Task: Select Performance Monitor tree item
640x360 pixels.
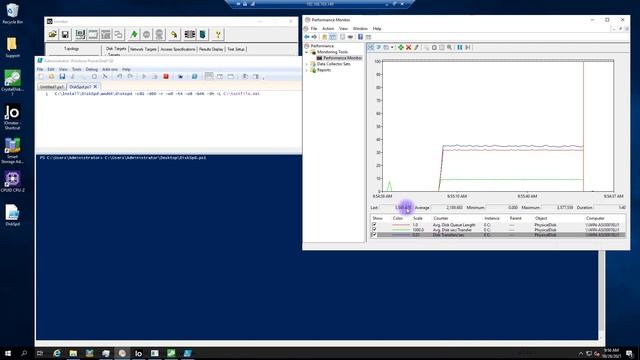Action: pos(342,58)
